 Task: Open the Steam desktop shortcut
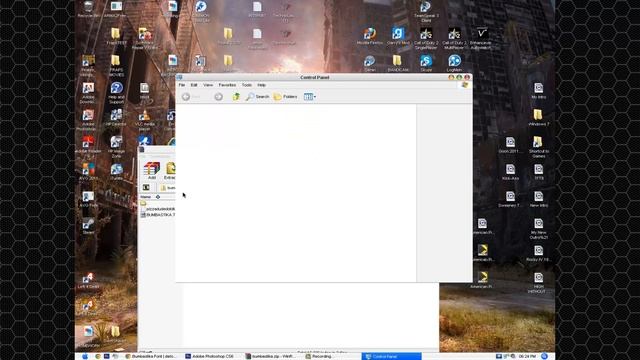click(88, 226)
